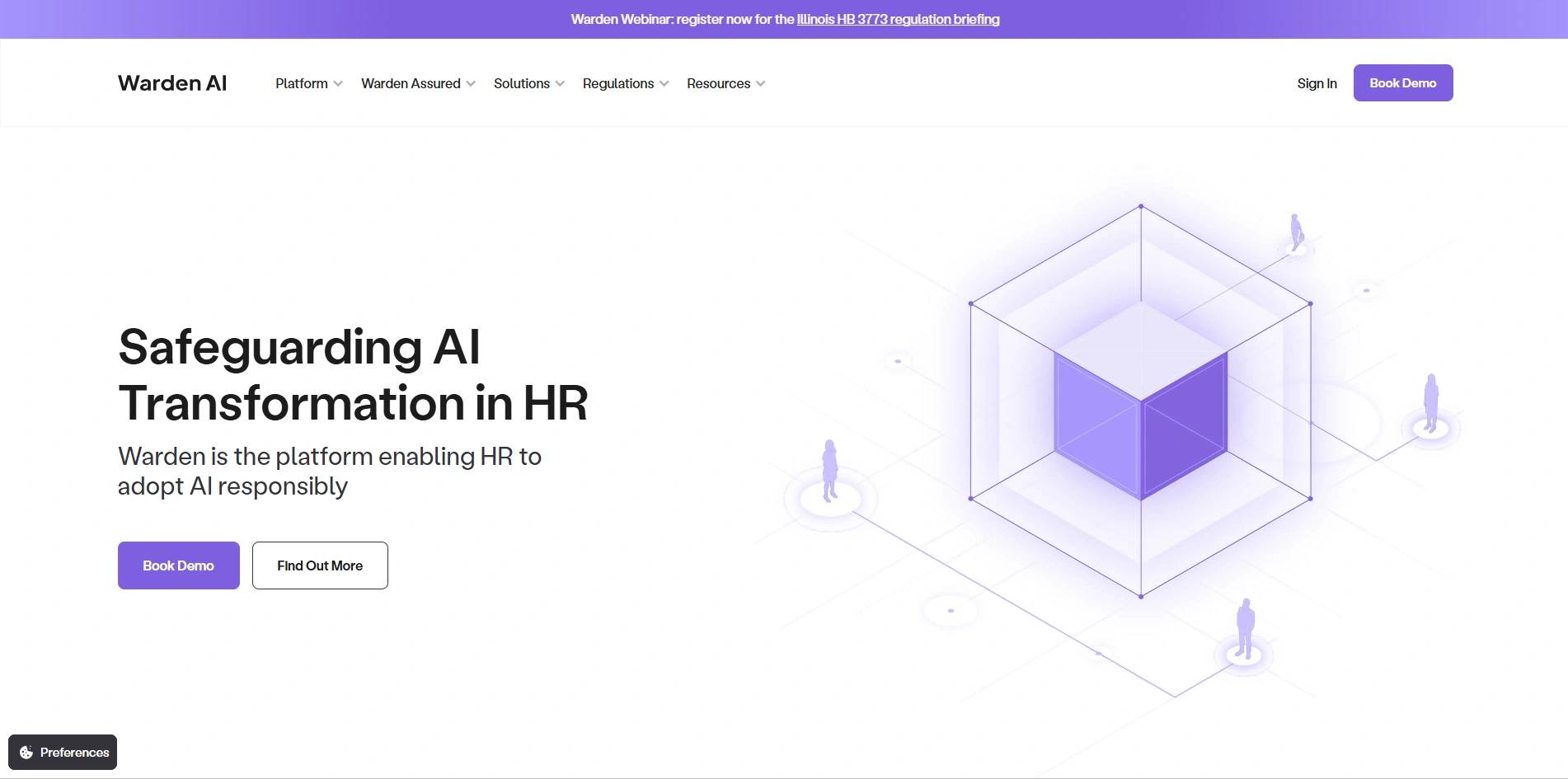Open the Platform menu
Image resolution: width=1568 pixels, height=779 pixels.
[x=309, y=83]
